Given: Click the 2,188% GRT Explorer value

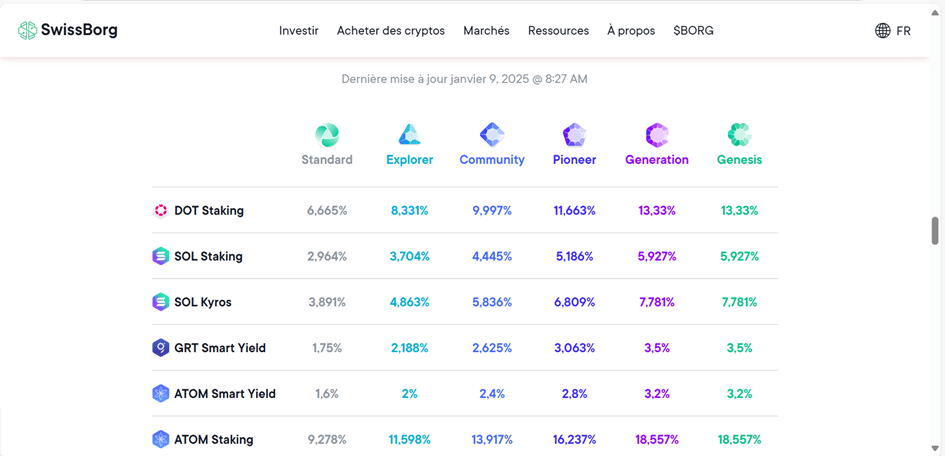Looking at the screenshot, I should pyautogui.click(x=410, y=348).
